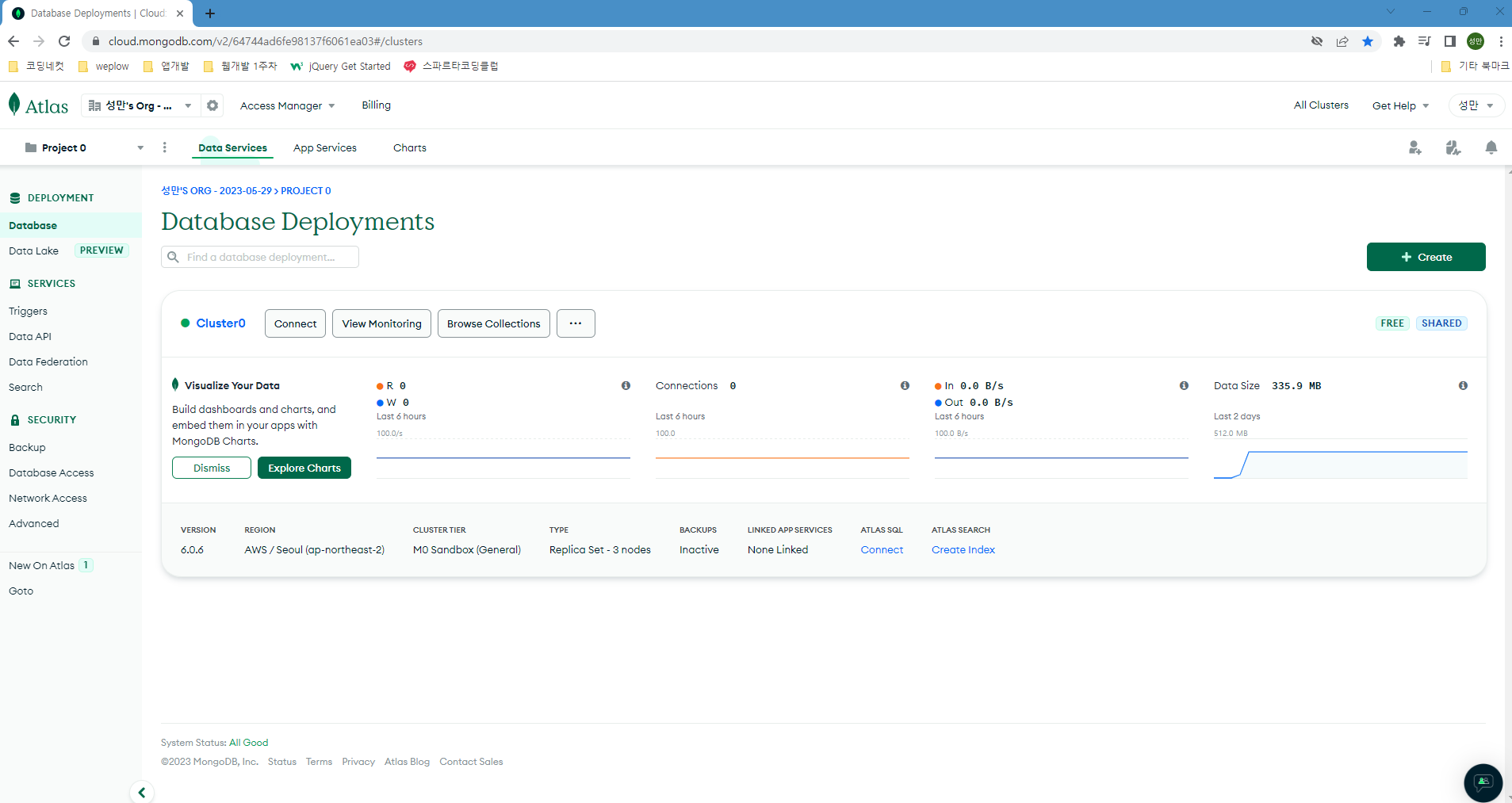Open Data API in the sidebar
This screenshot has height=803, width=1512.
coord(30,336)
